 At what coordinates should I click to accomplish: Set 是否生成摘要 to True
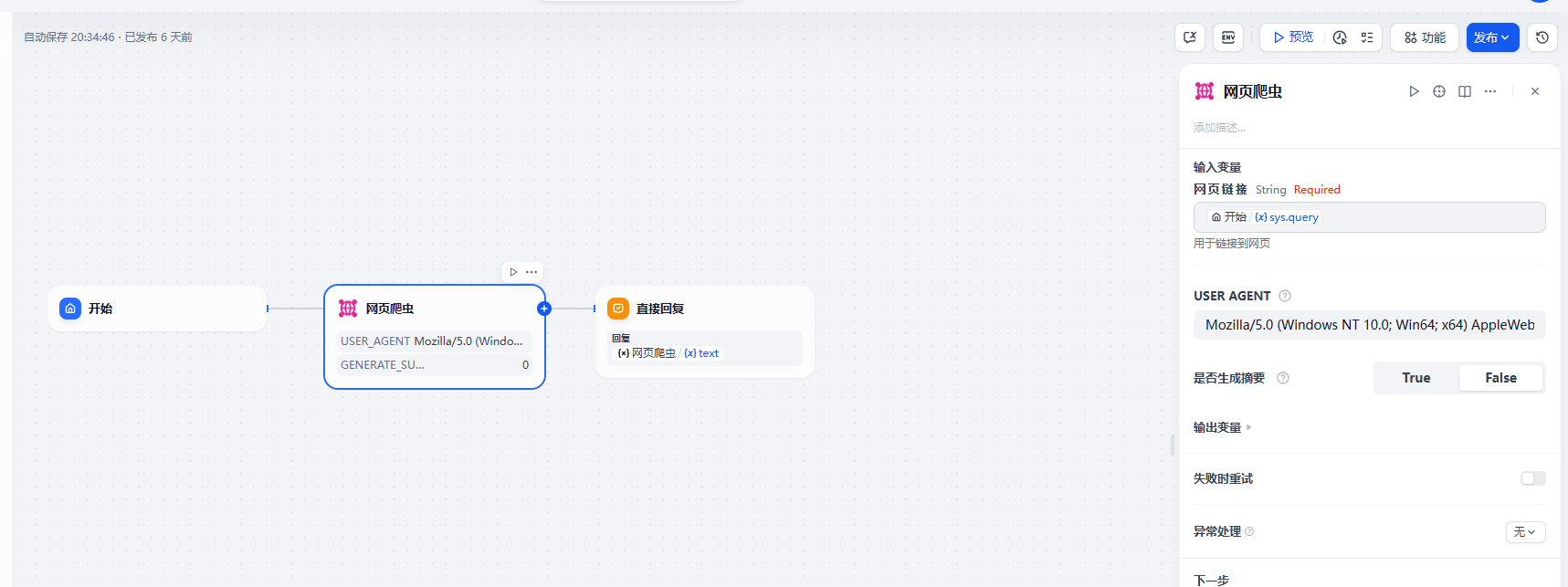coord(1416,378)
